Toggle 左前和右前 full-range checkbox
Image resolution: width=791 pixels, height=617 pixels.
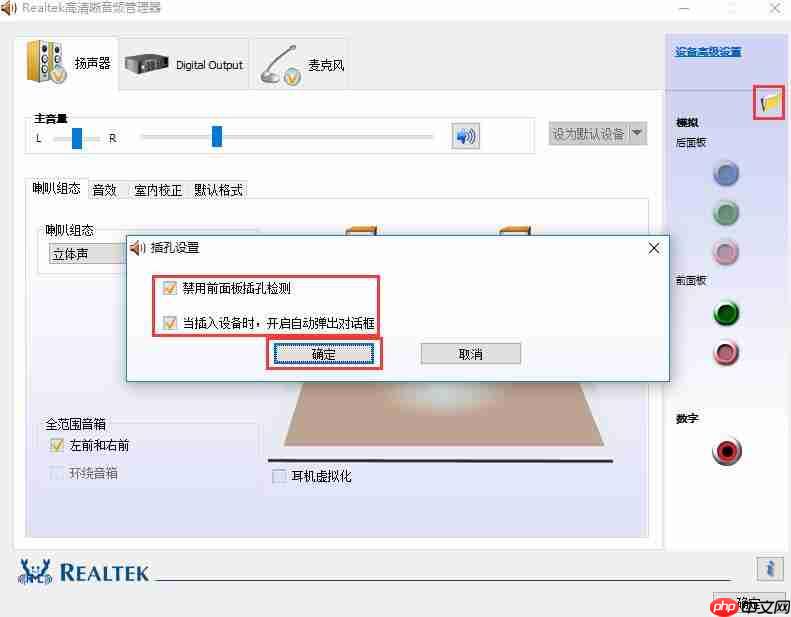(56, 445)
